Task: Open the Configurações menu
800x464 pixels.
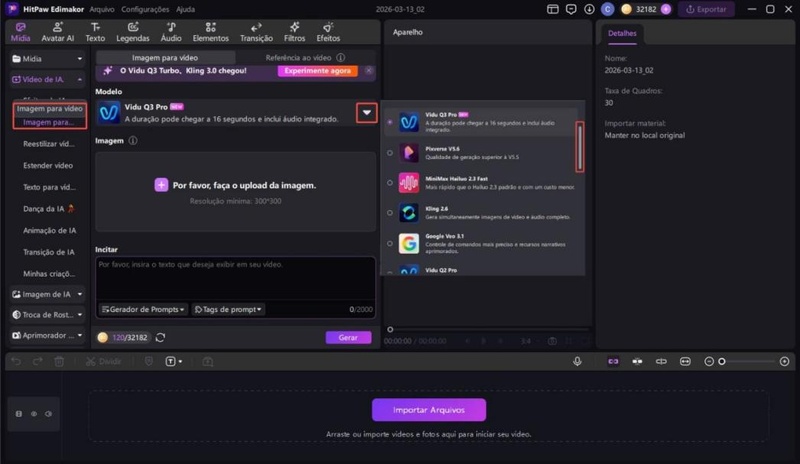Action: 145,9
